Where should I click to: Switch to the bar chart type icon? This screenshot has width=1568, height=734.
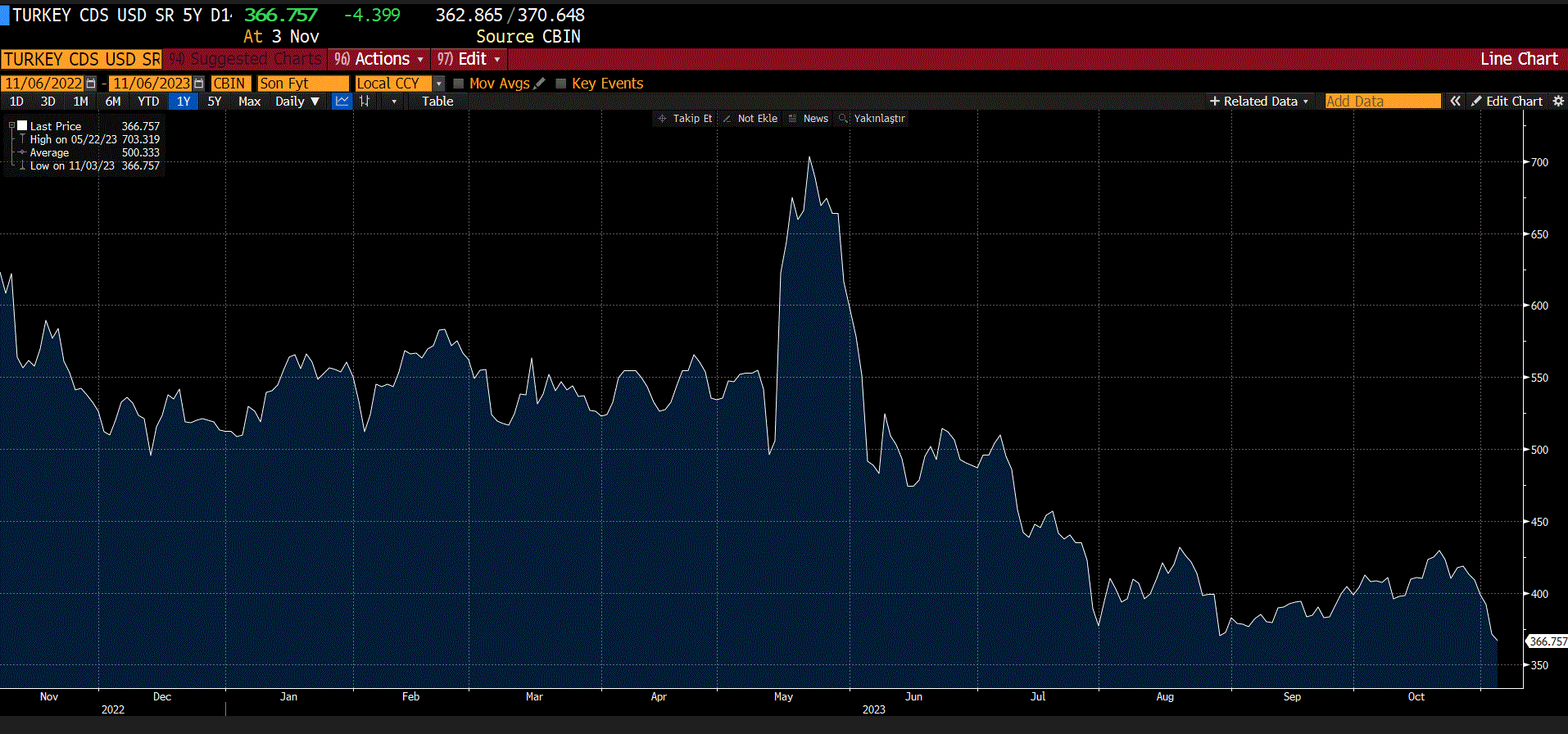pos(365,101)
